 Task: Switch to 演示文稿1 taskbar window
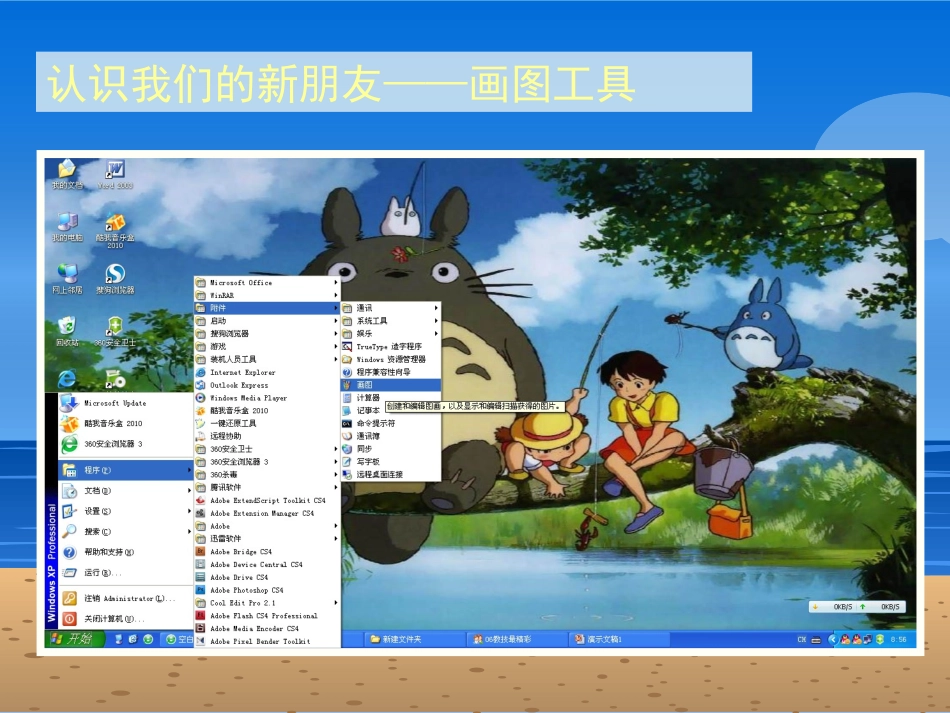[619, 639]
